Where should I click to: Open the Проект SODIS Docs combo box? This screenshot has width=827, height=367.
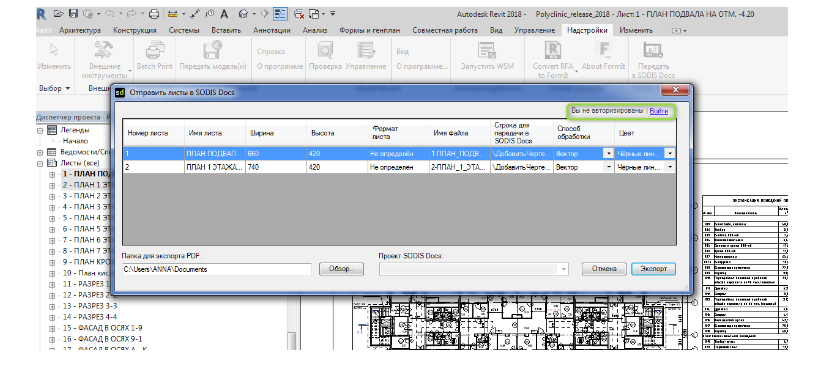point(474,269)
